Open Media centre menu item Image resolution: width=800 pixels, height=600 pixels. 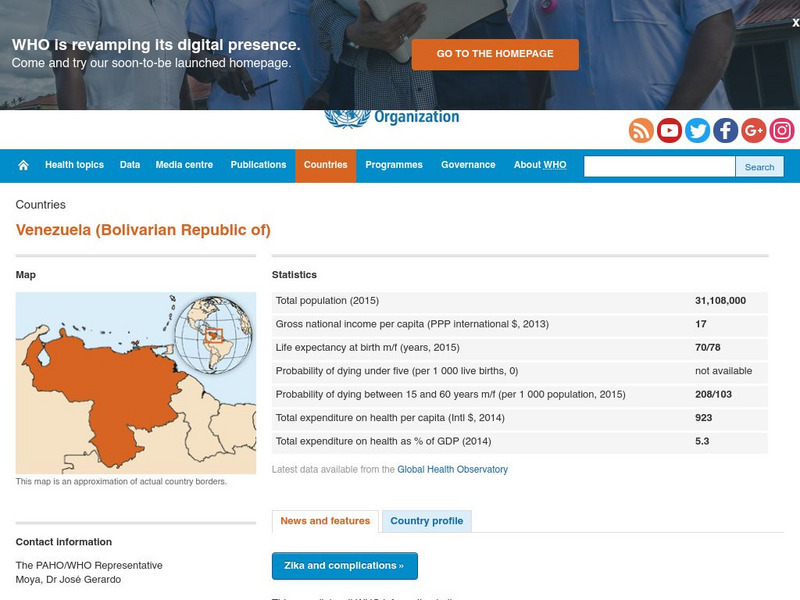click(184, 165)
